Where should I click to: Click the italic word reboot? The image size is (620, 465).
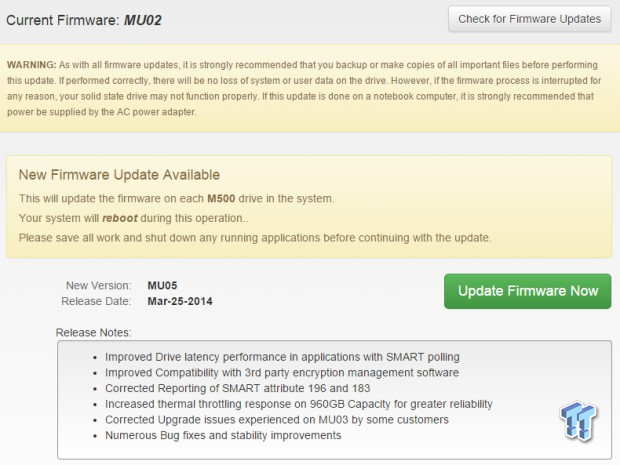[120, 218]
